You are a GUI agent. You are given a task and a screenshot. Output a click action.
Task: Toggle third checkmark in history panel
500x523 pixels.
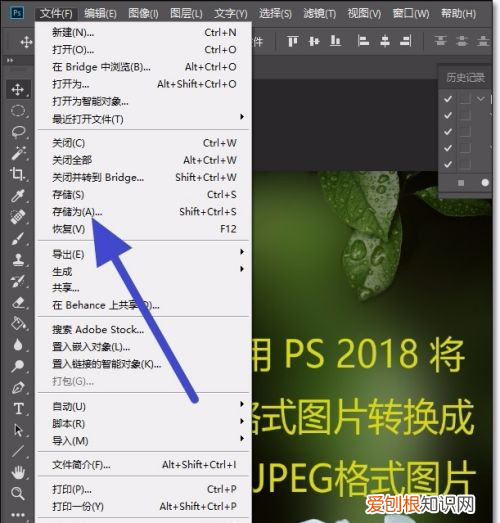click(448, 132)
